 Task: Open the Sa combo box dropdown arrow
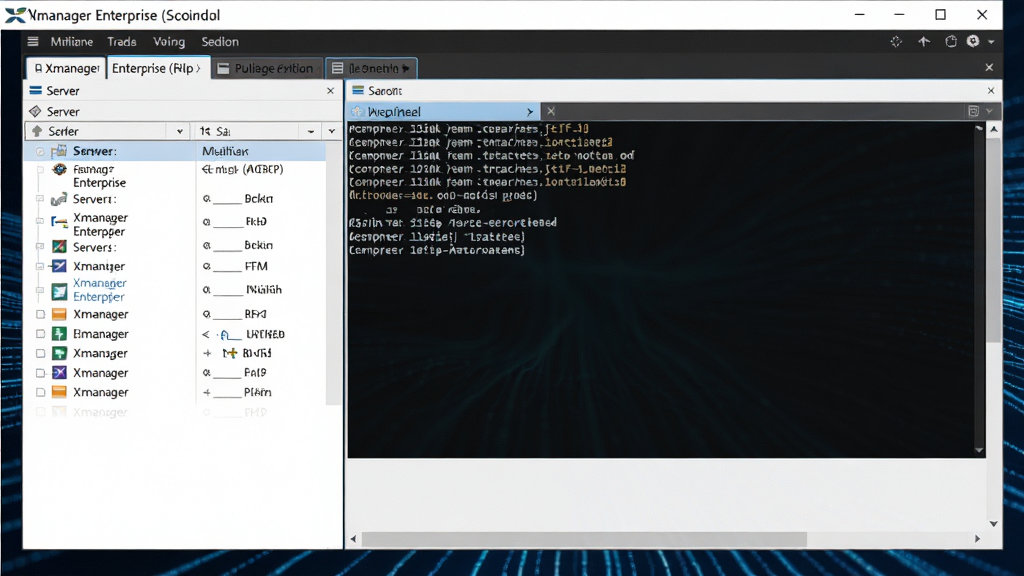point(311,131)
